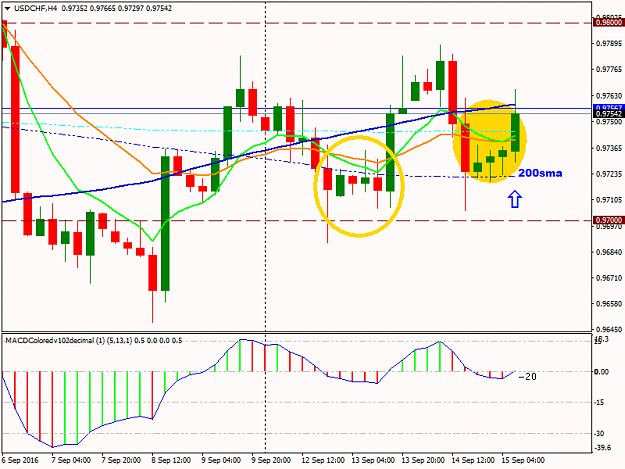Click the 9 Sep 04:00 time label

[x=221, y=460]
